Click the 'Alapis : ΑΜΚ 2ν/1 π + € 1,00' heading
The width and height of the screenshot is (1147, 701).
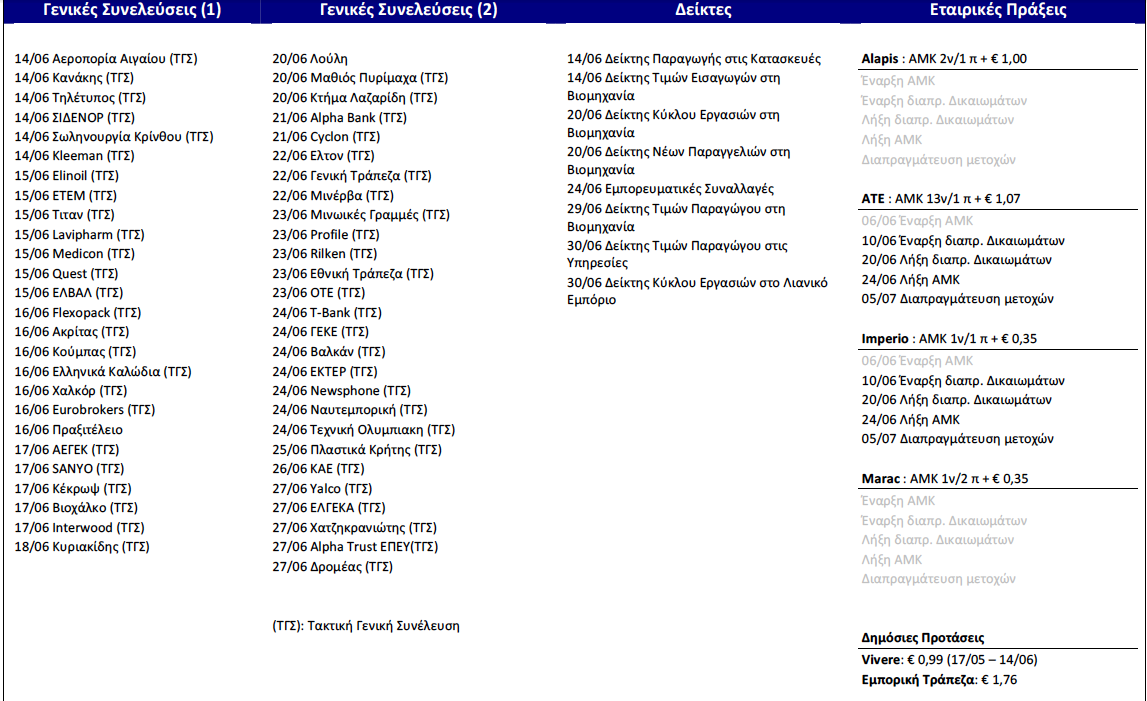click(944, 59)
